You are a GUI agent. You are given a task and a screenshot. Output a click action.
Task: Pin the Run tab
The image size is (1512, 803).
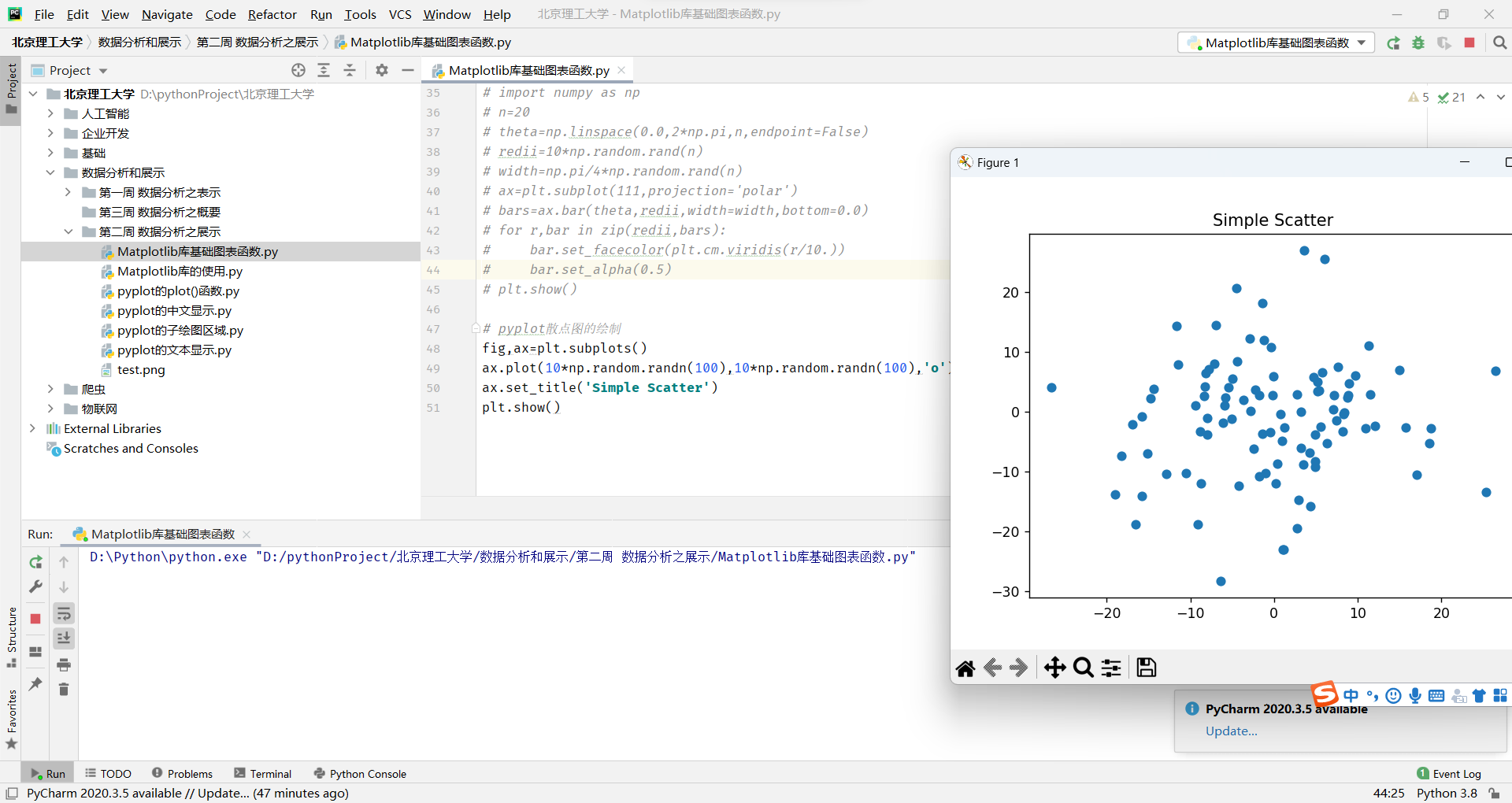click(x=35, y=684)
